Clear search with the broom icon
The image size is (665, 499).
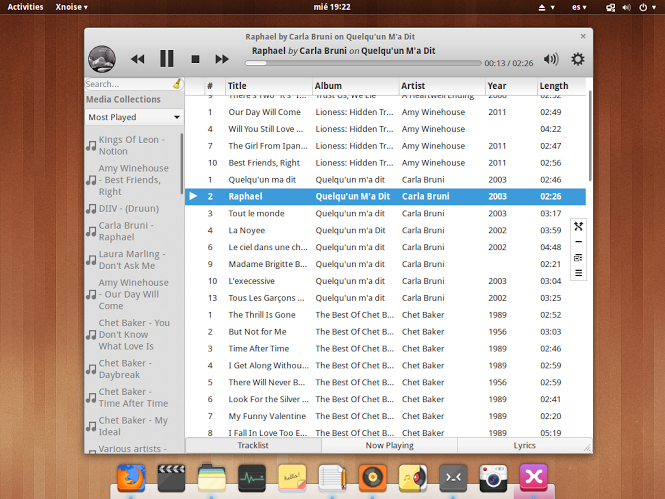[177, 84]
